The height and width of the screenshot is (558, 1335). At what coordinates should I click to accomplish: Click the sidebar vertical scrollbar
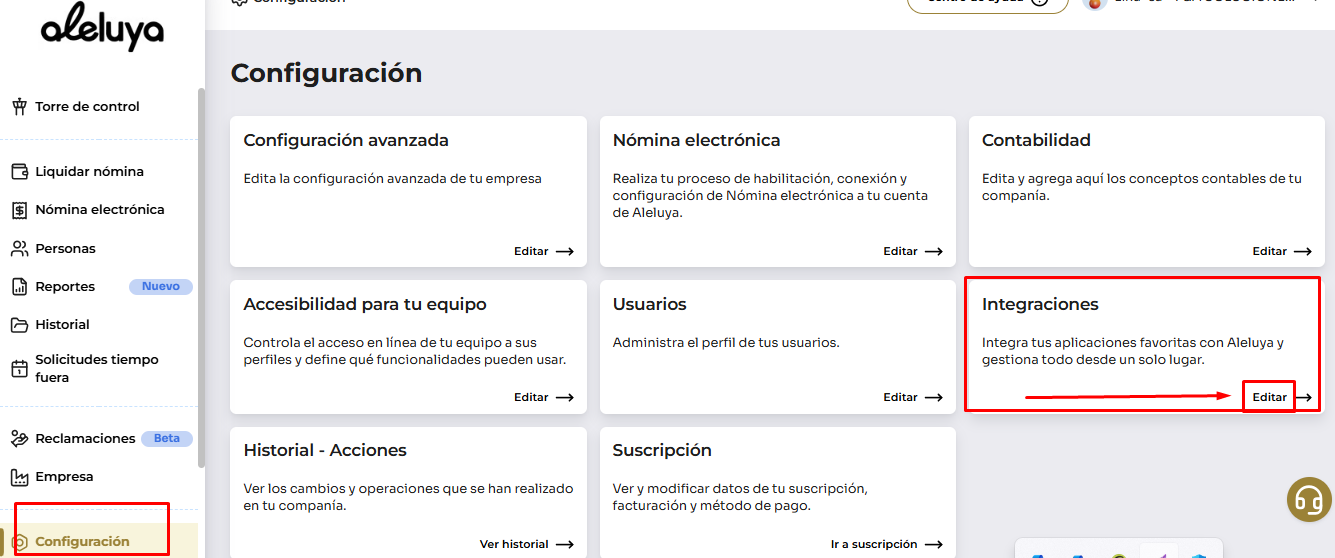[201, 280]
